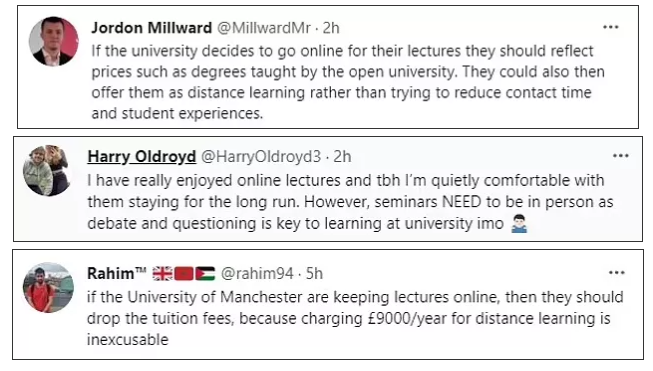The image size is (653, 371).
Task: Open more options on Harry Oldroyd's tweet
Action: pos(621,156)
